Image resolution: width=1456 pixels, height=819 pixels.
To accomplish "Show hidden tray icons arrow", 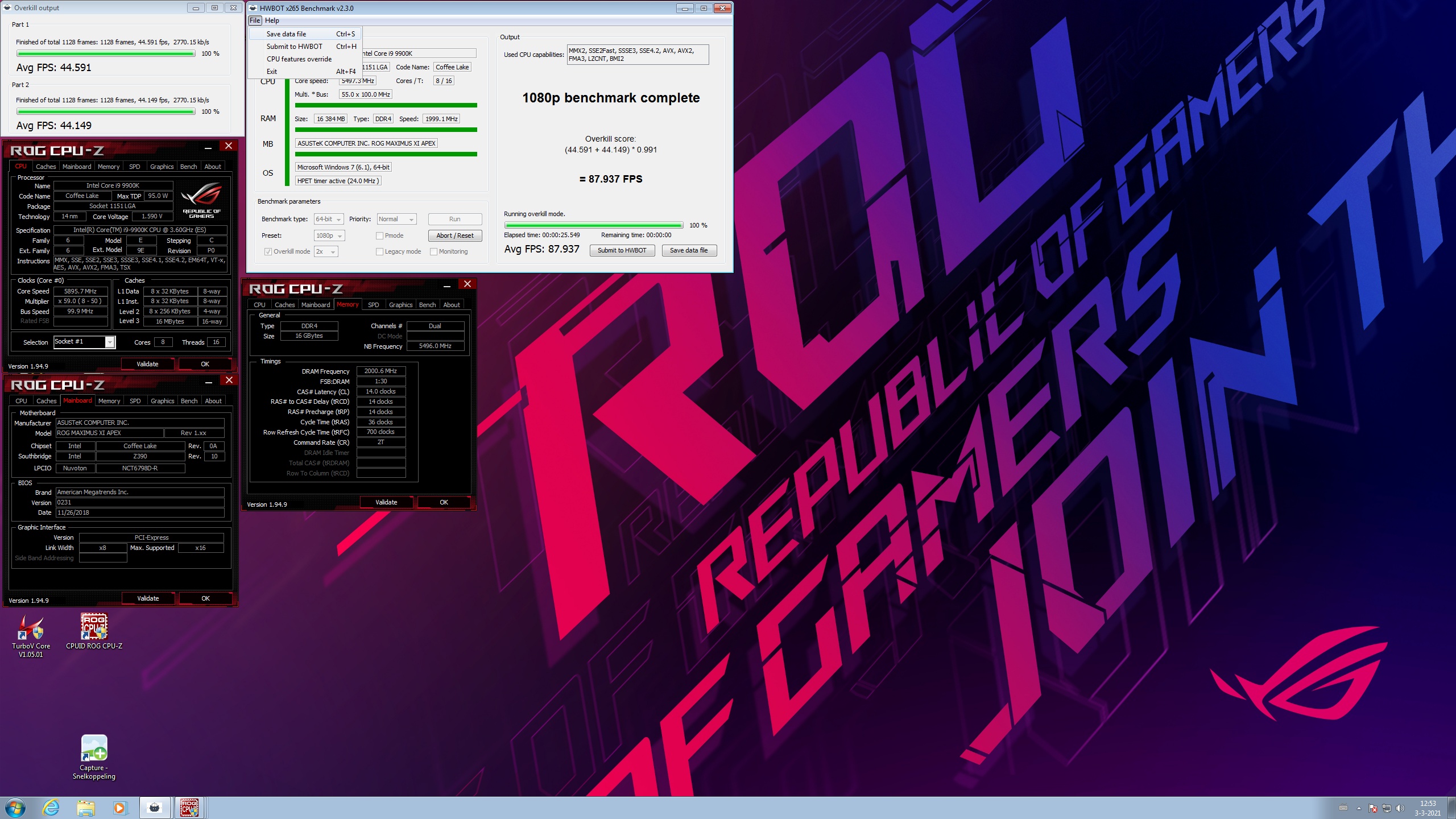I will tap(1359, 808).
